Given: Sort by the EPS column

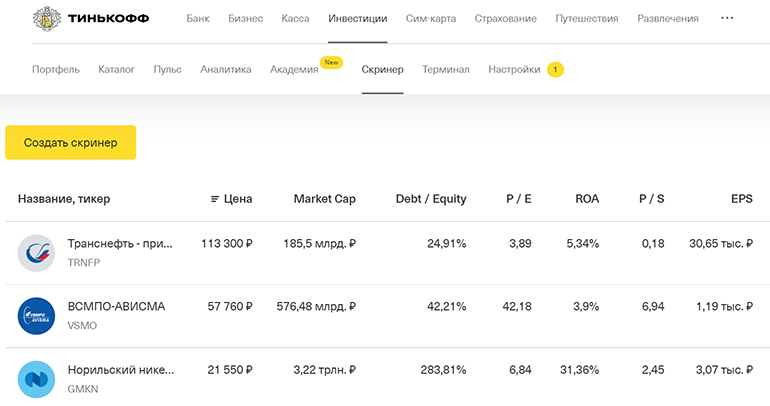Looking at the screenshot, I should click(x=742, y=199).
